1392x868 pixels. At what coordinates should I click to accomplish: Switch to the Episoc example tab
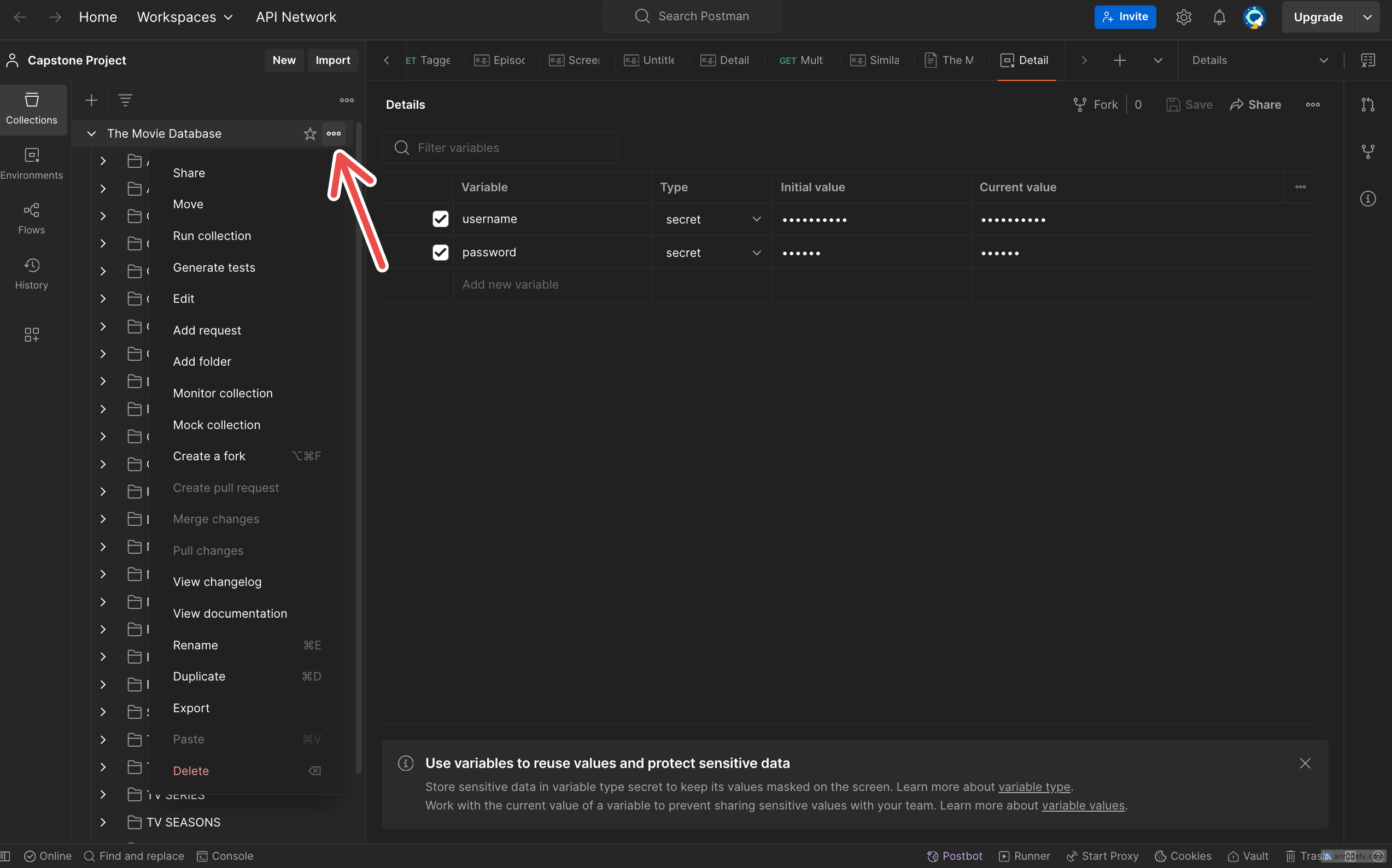point(500,60)
